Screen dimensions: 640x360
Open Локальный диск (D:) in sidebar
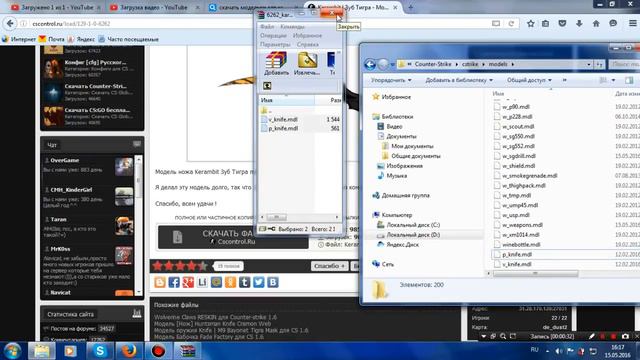click(x=408, y=235)
